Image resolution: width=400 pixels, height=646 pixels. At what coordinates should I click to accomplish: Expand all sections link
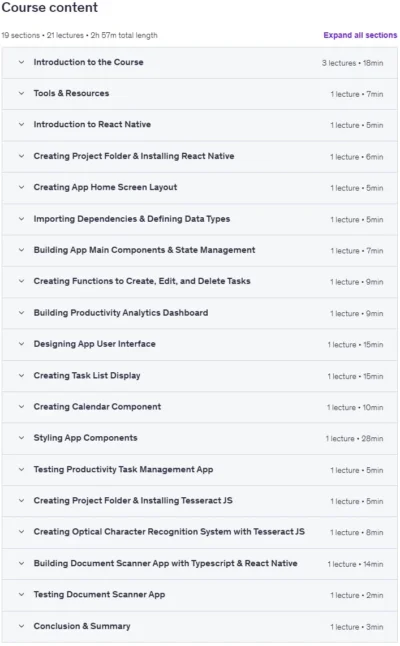pos(360,35)
